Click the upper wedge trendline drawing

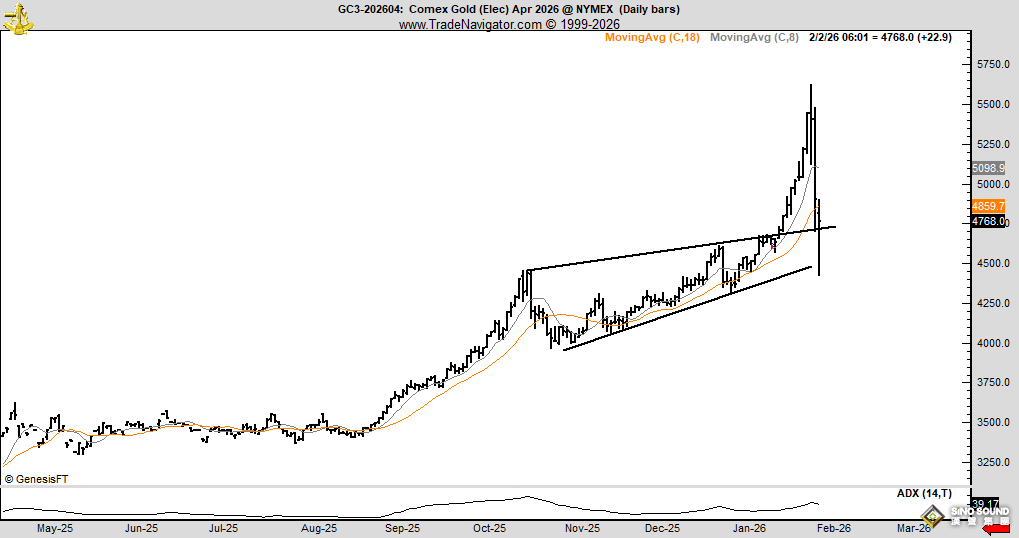tap(681, 248)
